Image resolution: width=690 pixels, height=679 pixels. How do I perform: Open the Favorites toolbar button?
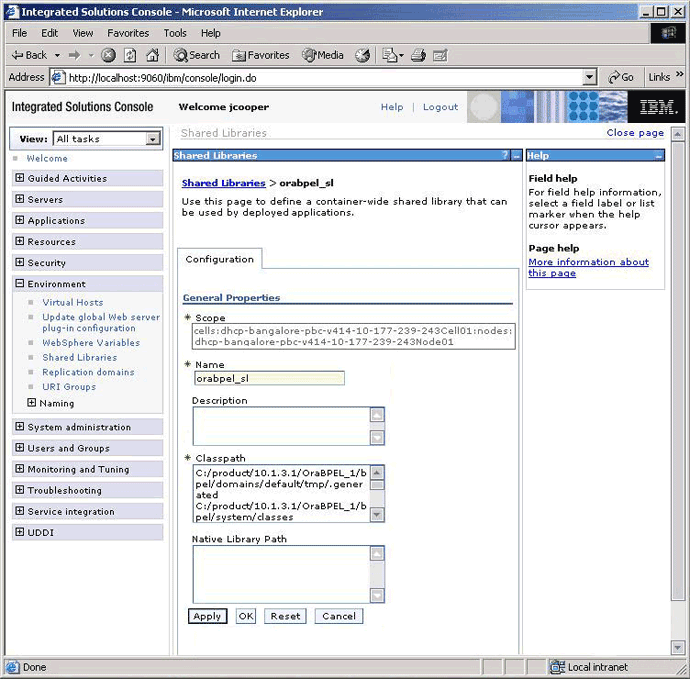[x=261, y=55]
